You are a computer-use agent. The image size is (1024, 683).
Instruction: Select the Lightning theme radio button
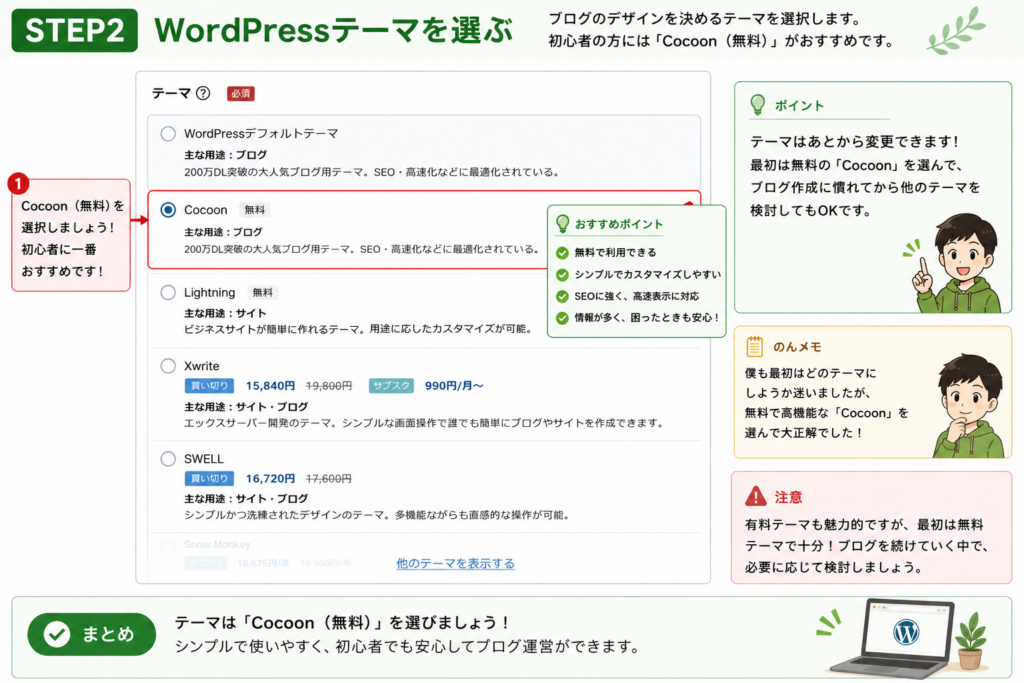tap(168, 293)
